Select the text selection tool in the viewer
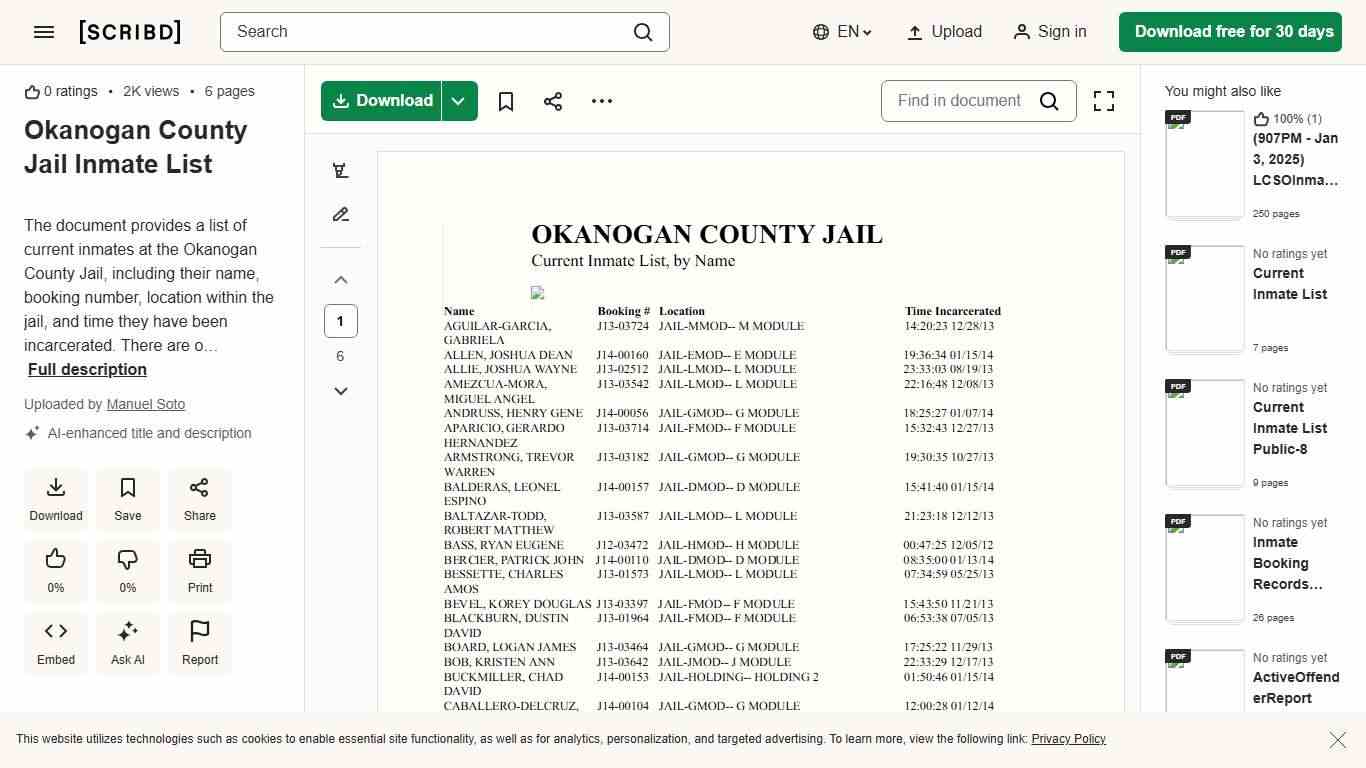 (x=340, y=170)
